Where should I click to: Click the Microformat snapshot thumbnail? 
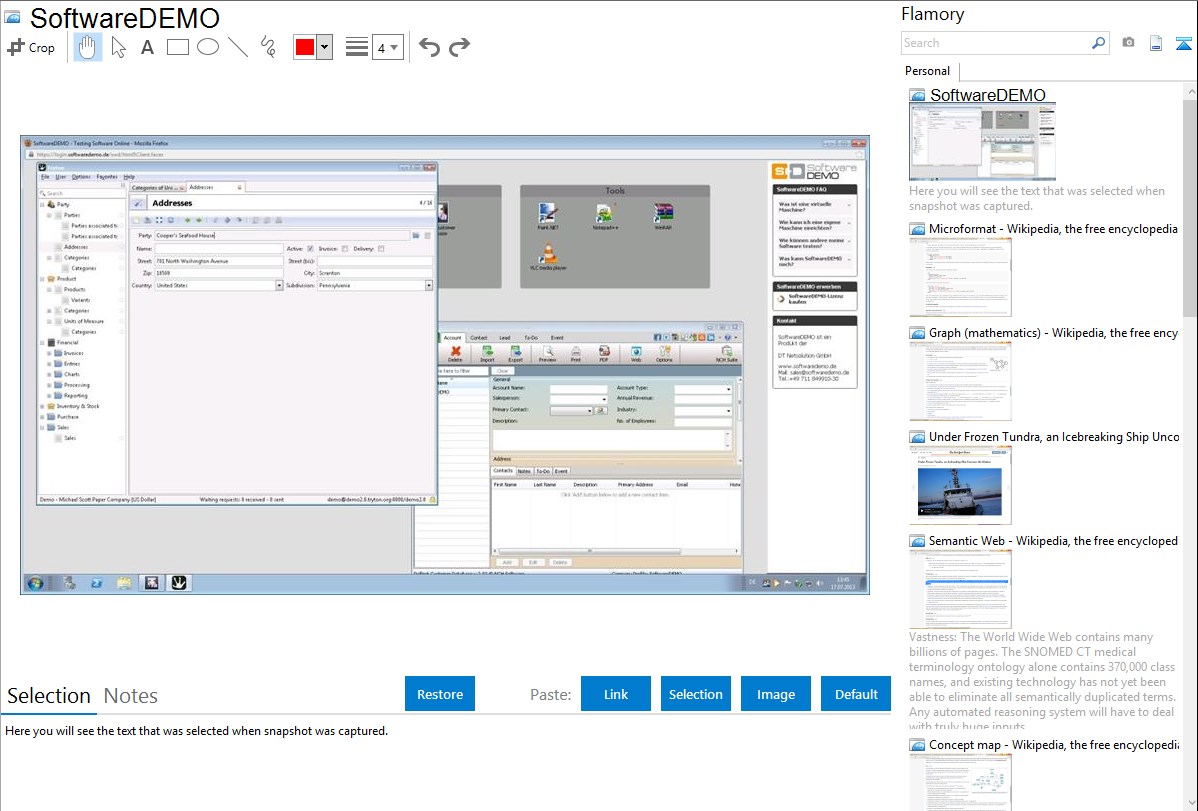[x=960, y=277]
